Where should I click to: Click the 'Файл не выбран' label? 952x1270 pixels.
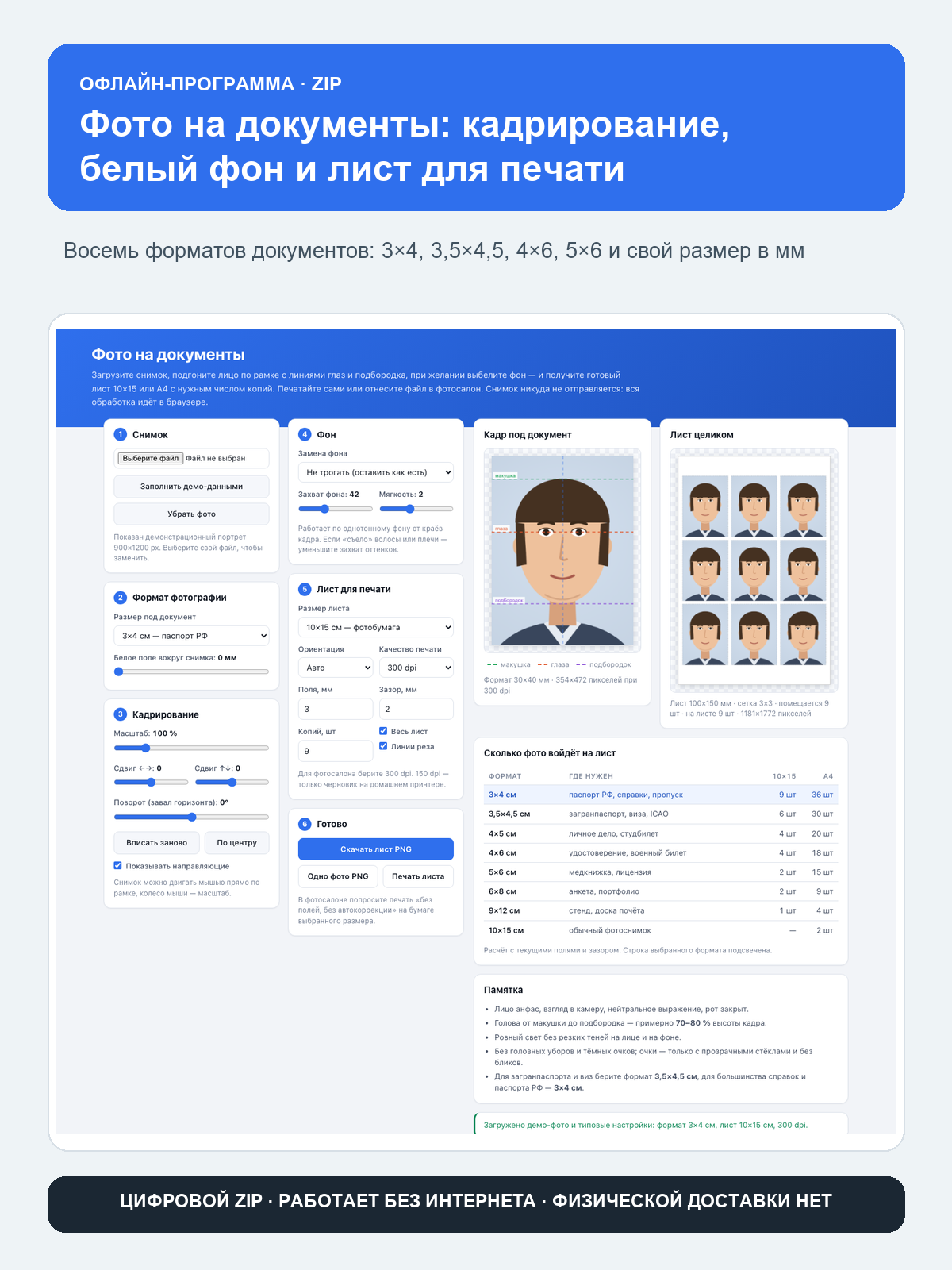click(216, 458)
